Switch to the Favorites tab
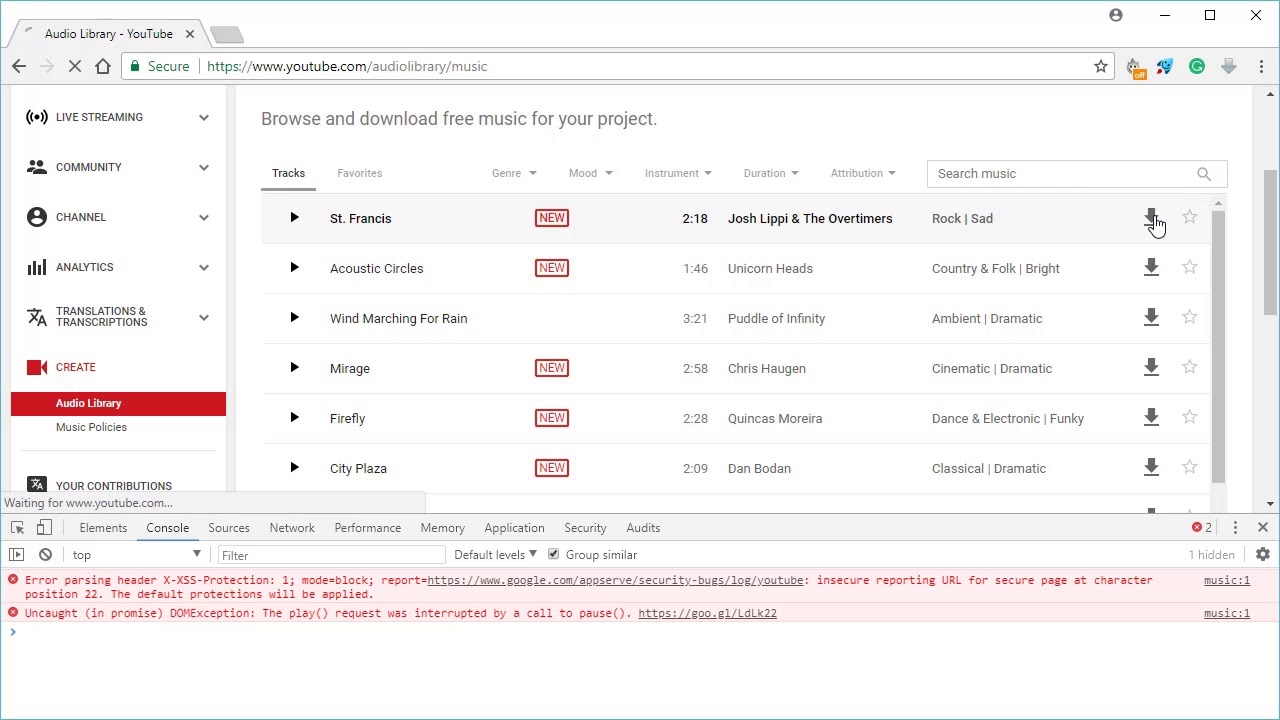 [359, 173]
